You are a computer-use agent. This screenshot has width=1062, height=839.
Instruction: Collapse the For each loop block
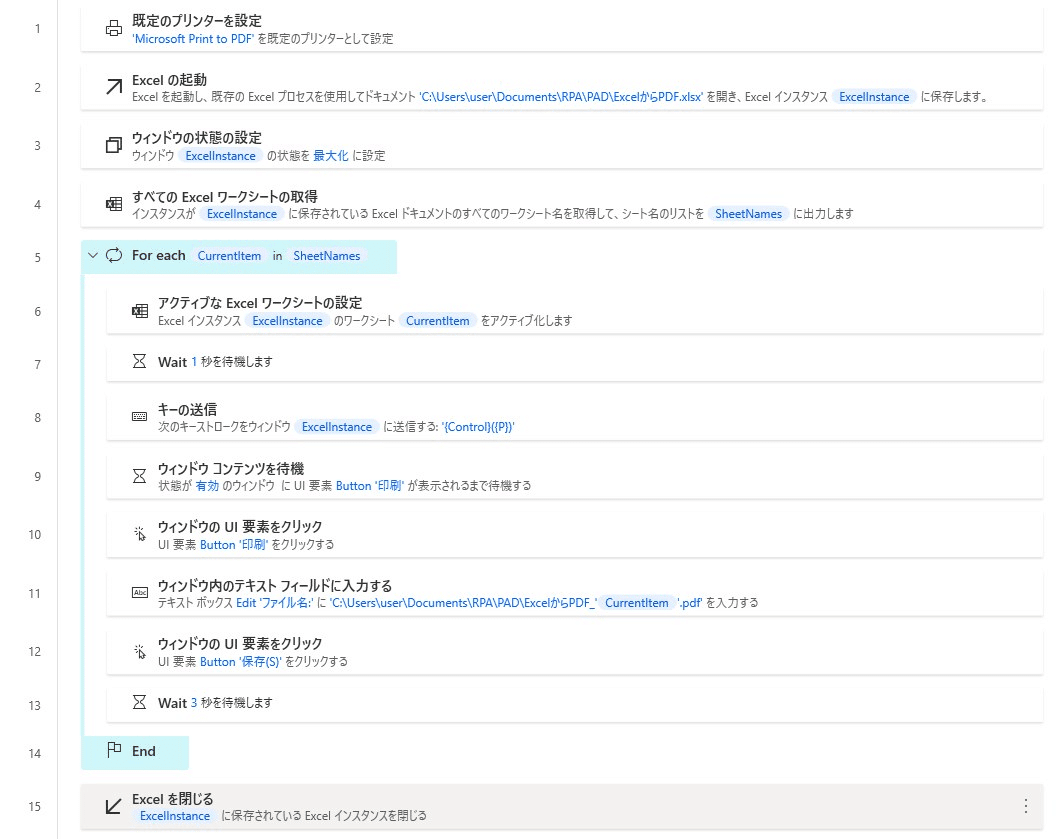pos(93,255)
